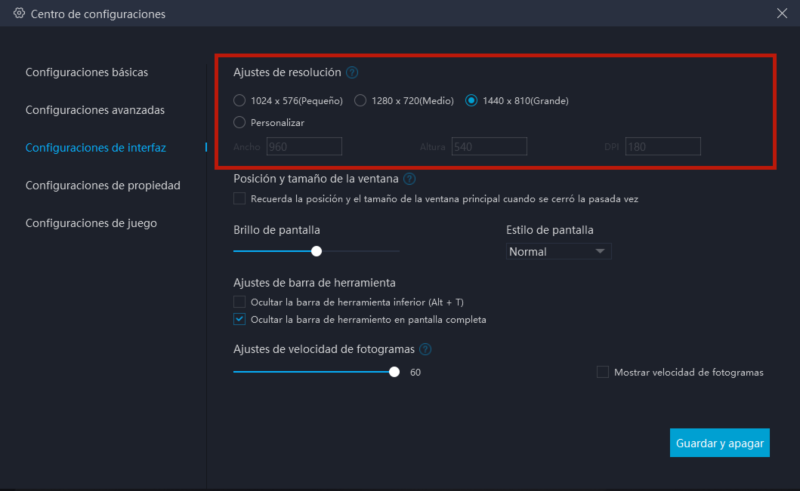Open Configuraciones básicas section

[x=87, y=73]
